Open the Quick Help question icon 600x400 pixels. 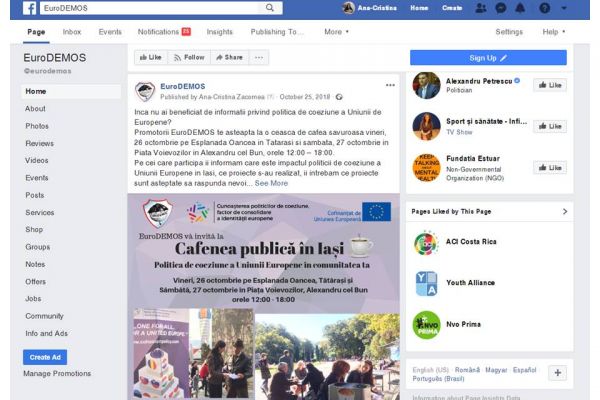click(545, 8)
